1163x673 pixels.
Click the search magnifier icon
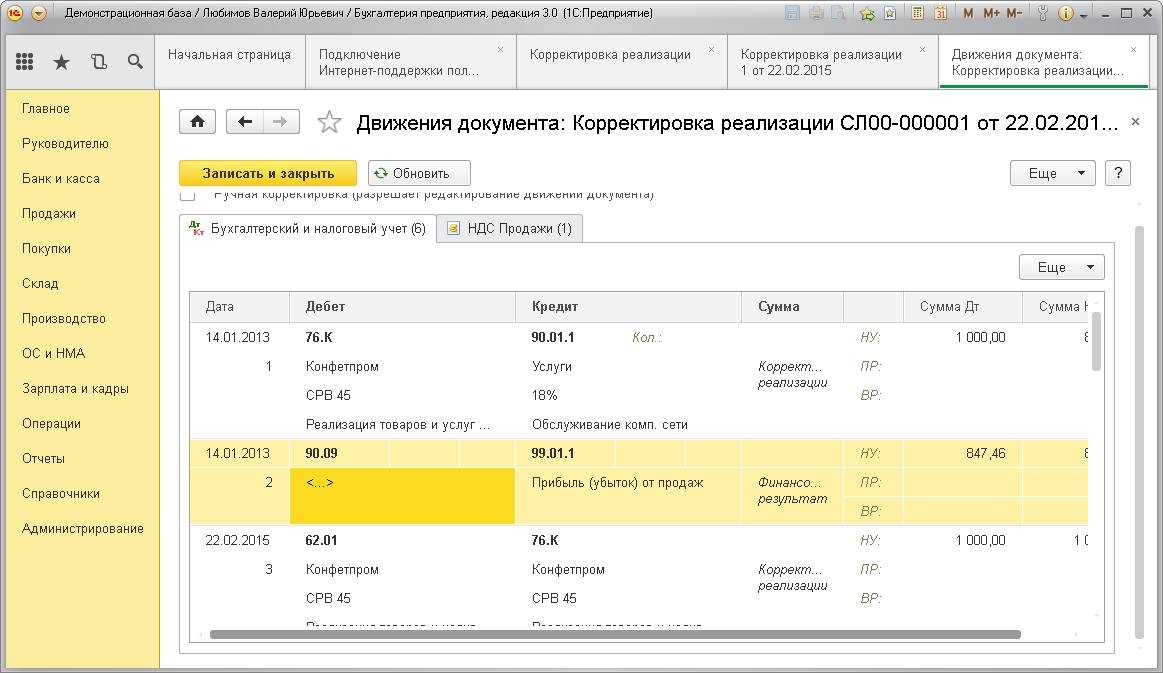pyautogui.click(x=135, y=62)
